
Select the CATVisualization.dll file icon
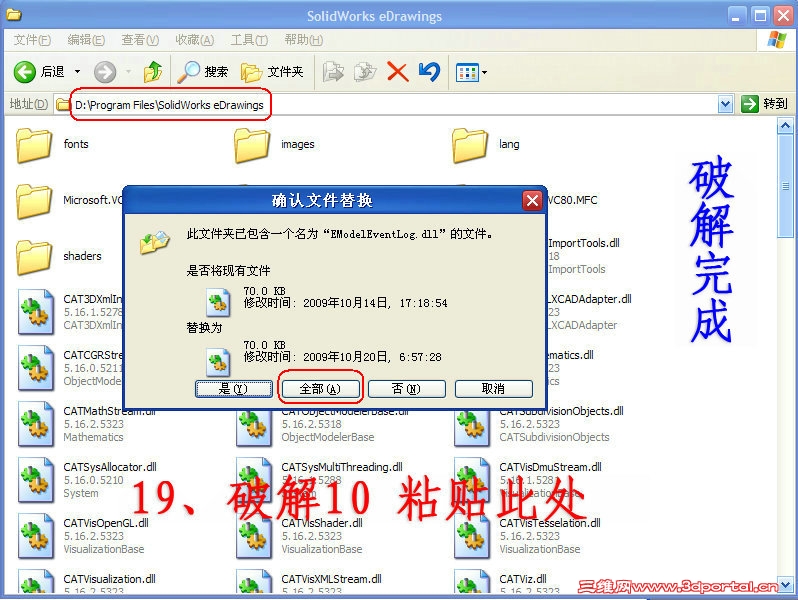[36, 581]
